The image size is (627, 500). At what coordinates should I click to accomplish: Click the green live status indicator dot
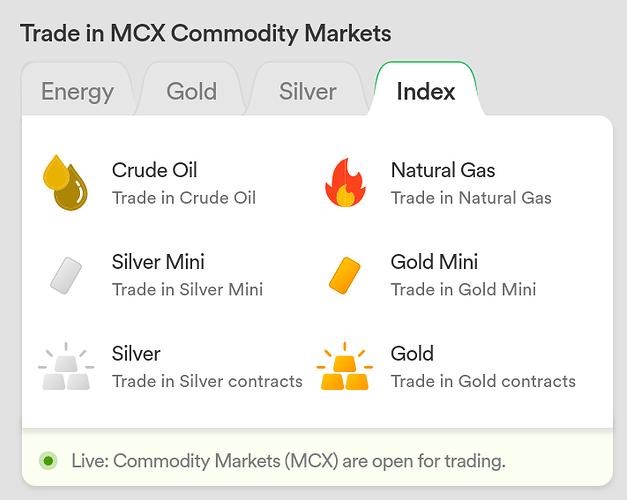pyautogui.click(x=48, y=461)
